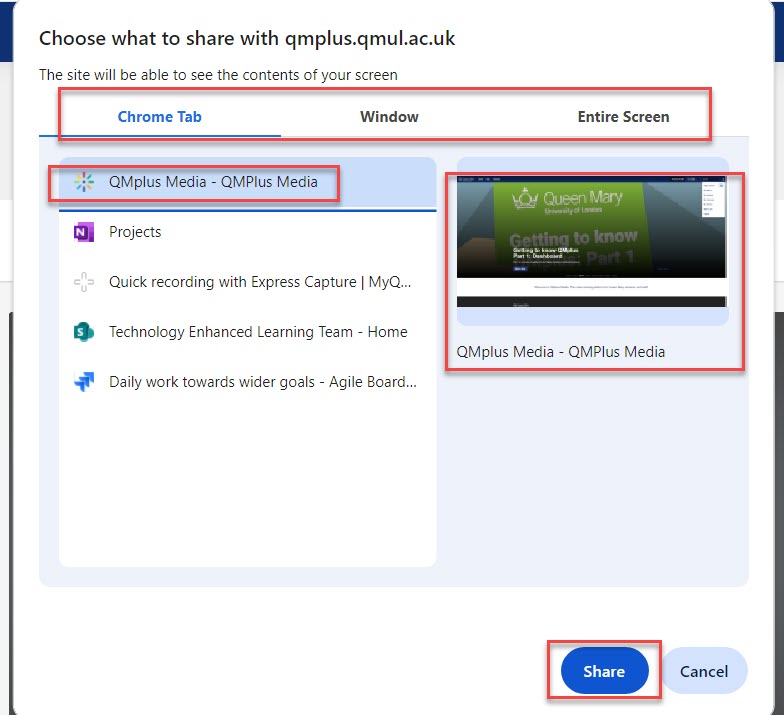
Task: Click the QMplus Media preview thumbnail
Action: pos(592,242)
